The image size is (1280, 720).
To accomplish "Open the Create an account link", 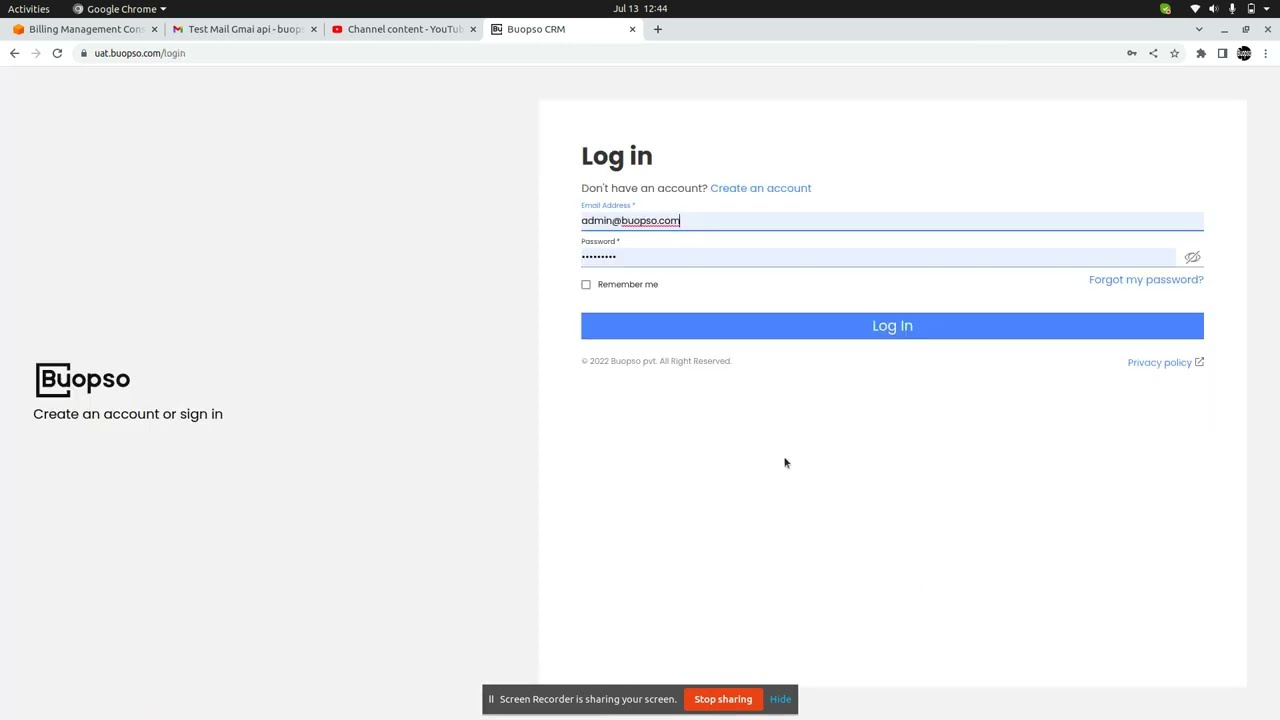I will click(x=760, y=188).
